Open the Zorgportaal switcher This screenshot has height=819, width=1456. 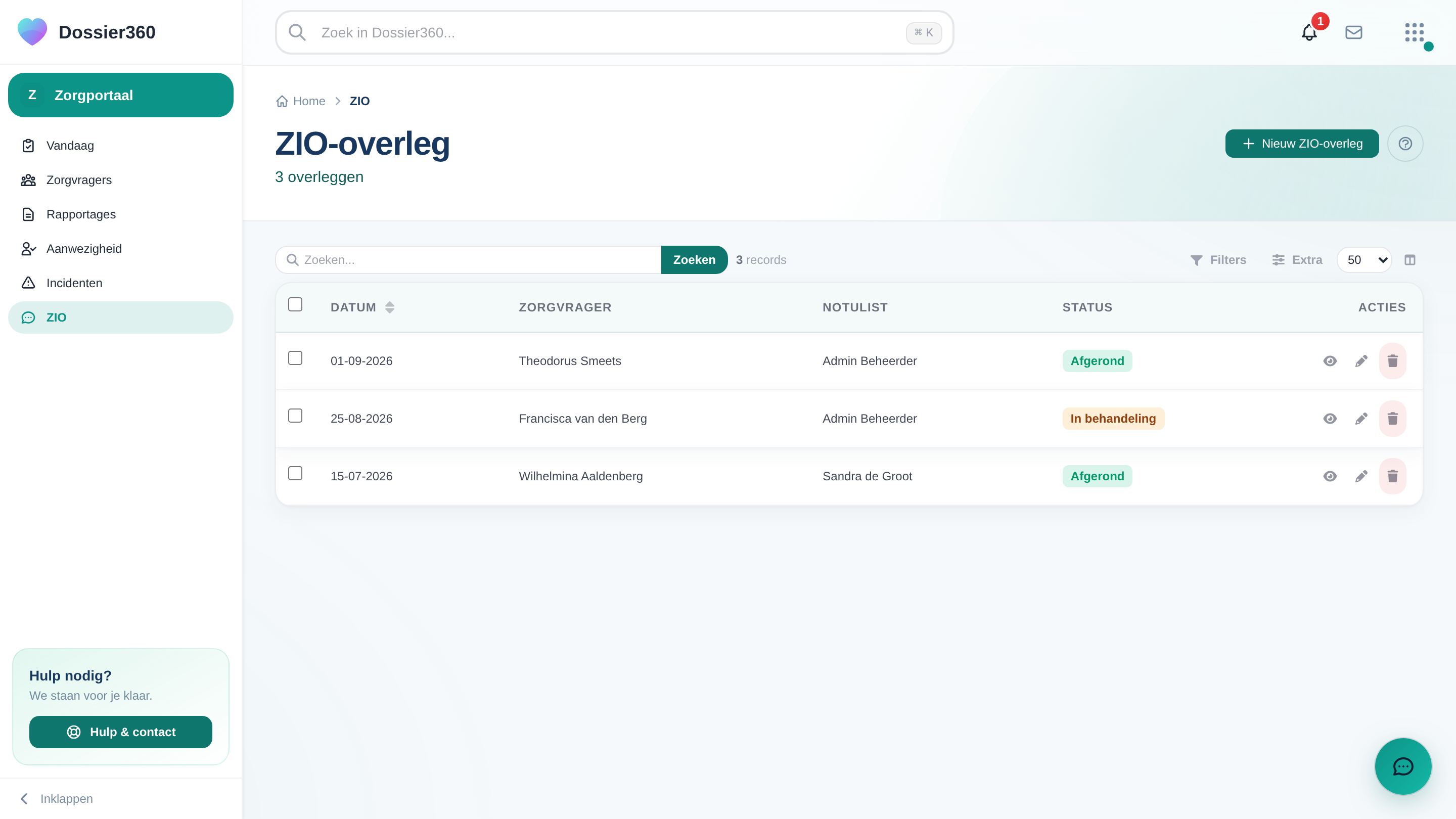pyautogui.click(x=120, y=95)
